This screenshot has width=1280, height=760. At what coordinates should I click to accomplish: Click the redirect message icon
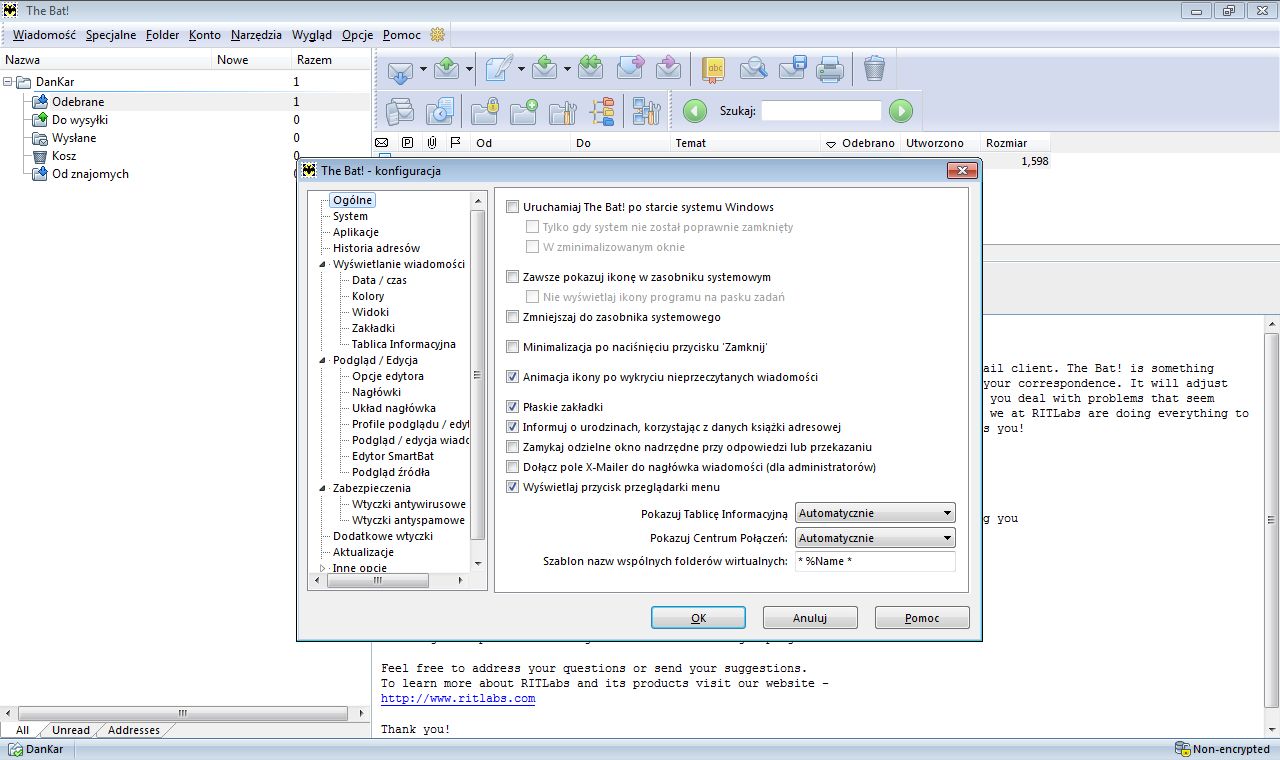[x=668, y=68]
